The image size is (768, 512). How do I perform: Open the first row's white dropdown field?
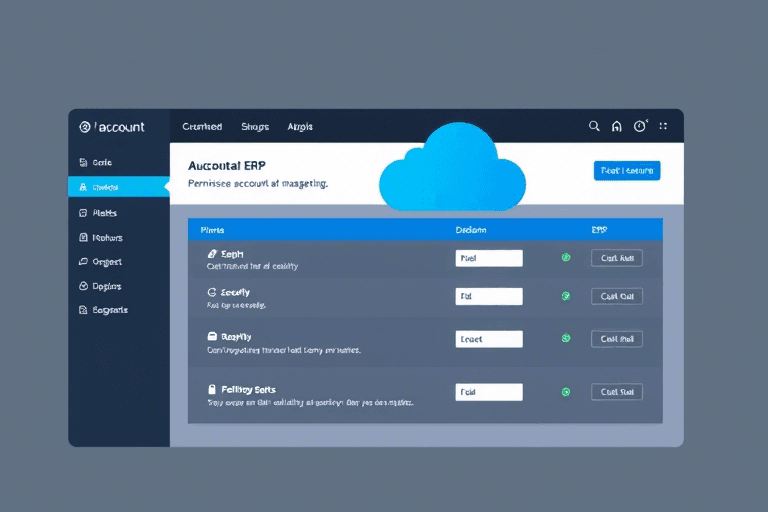489,258
